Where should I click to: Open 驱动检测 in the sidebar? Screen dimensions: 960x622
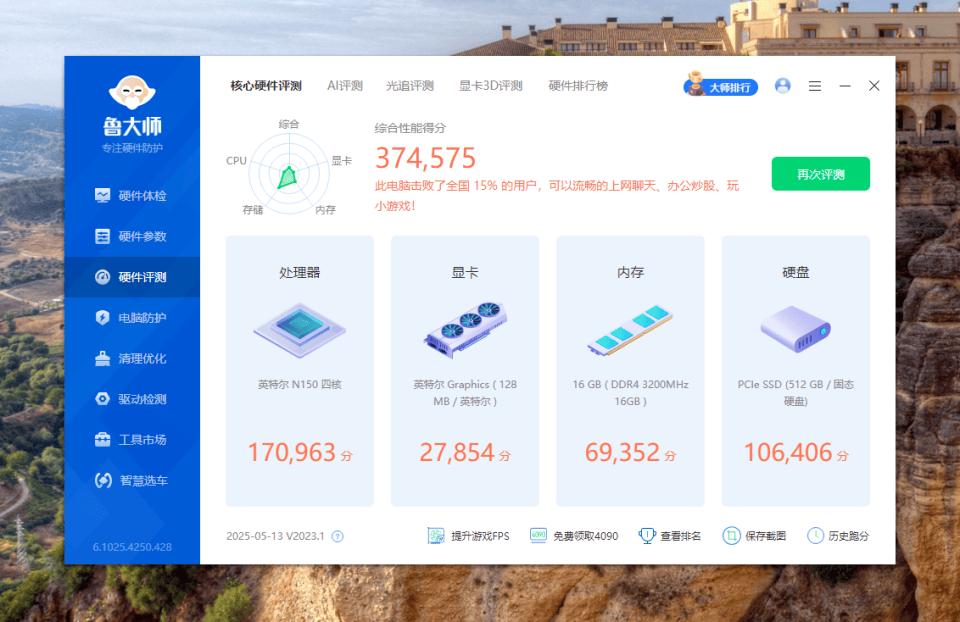[132, 399]
